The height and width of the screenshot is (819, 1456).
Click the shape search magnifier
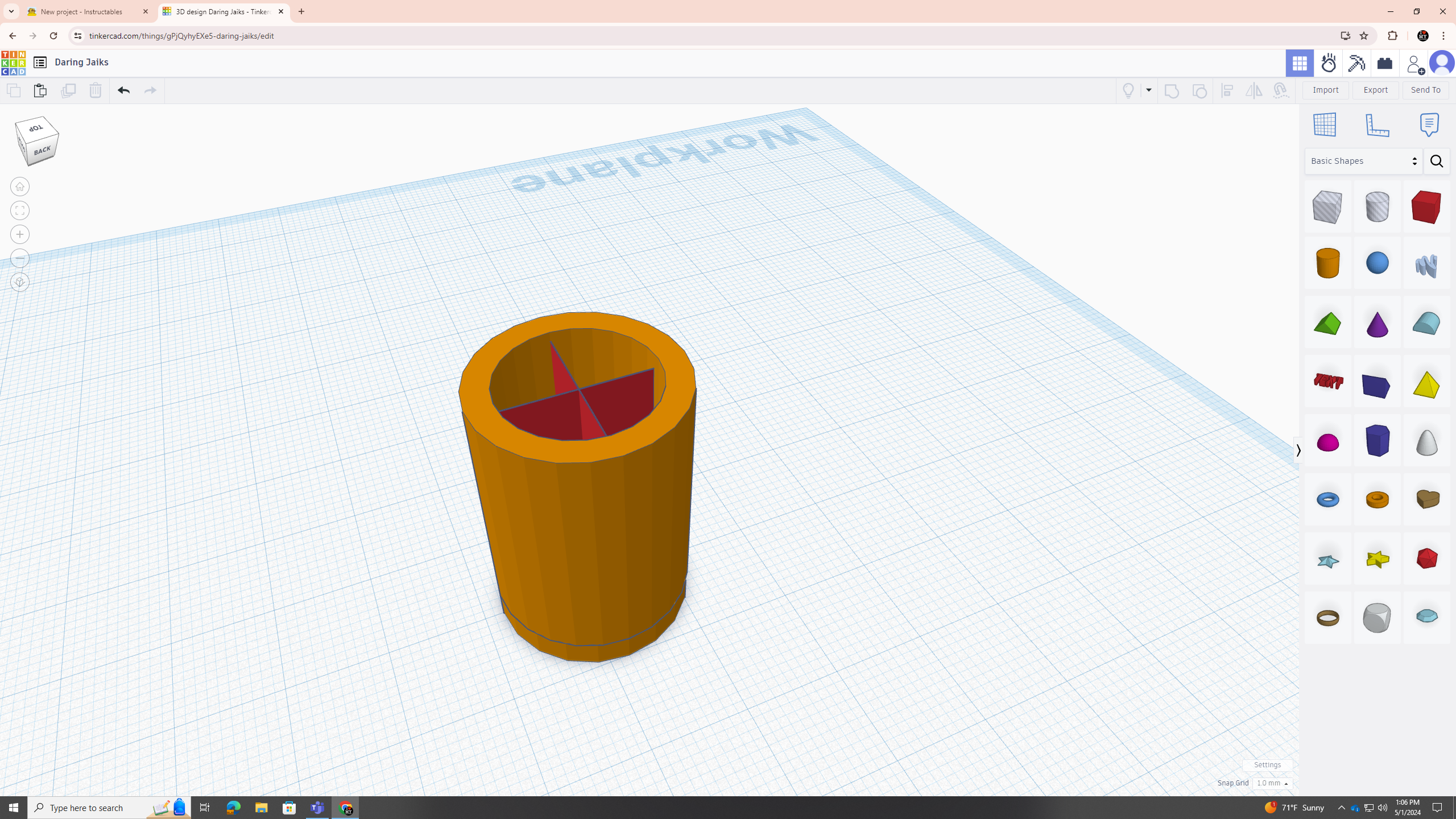(x=1437, y=161)
